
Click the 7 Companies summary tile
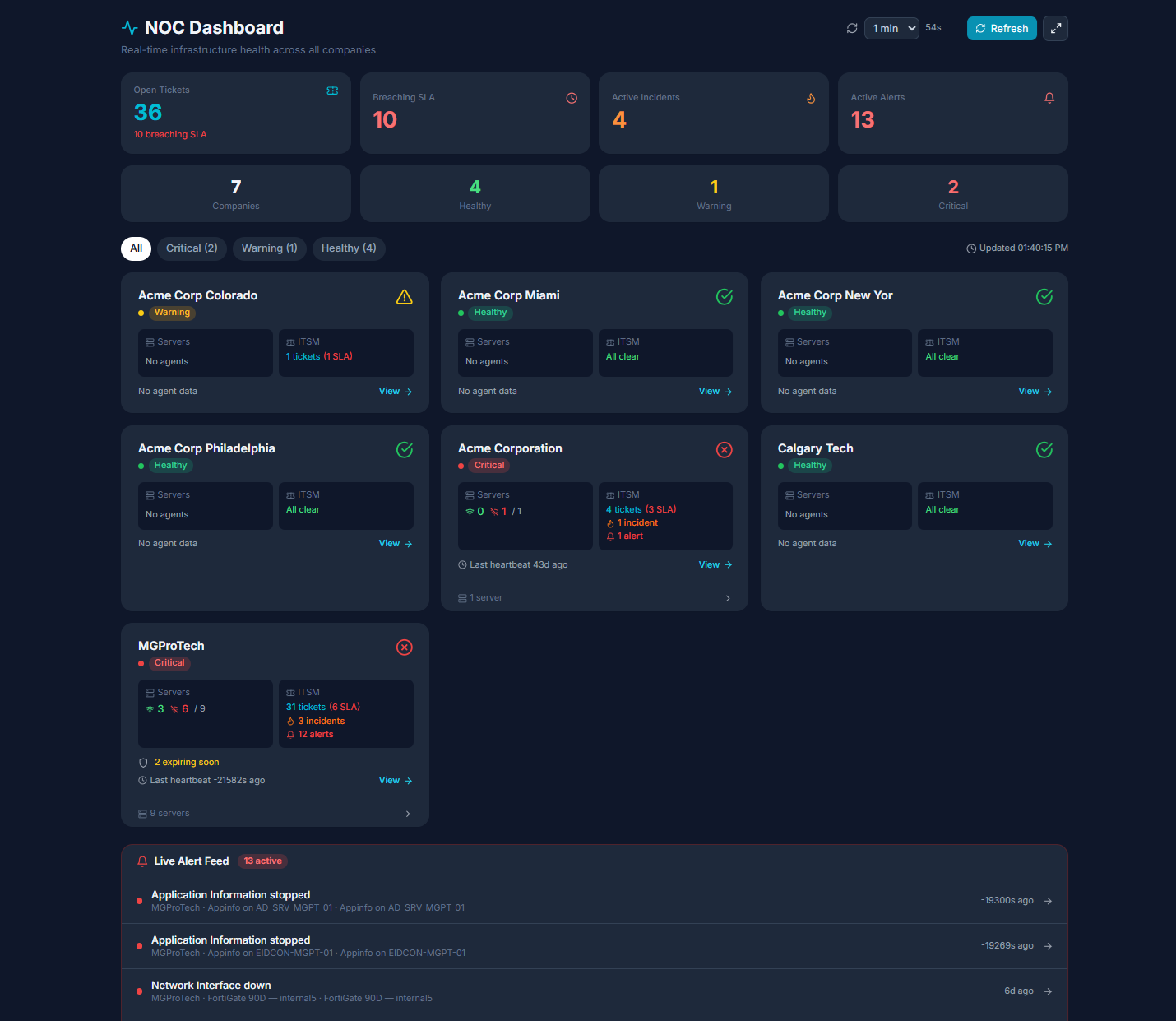[236, 193]
